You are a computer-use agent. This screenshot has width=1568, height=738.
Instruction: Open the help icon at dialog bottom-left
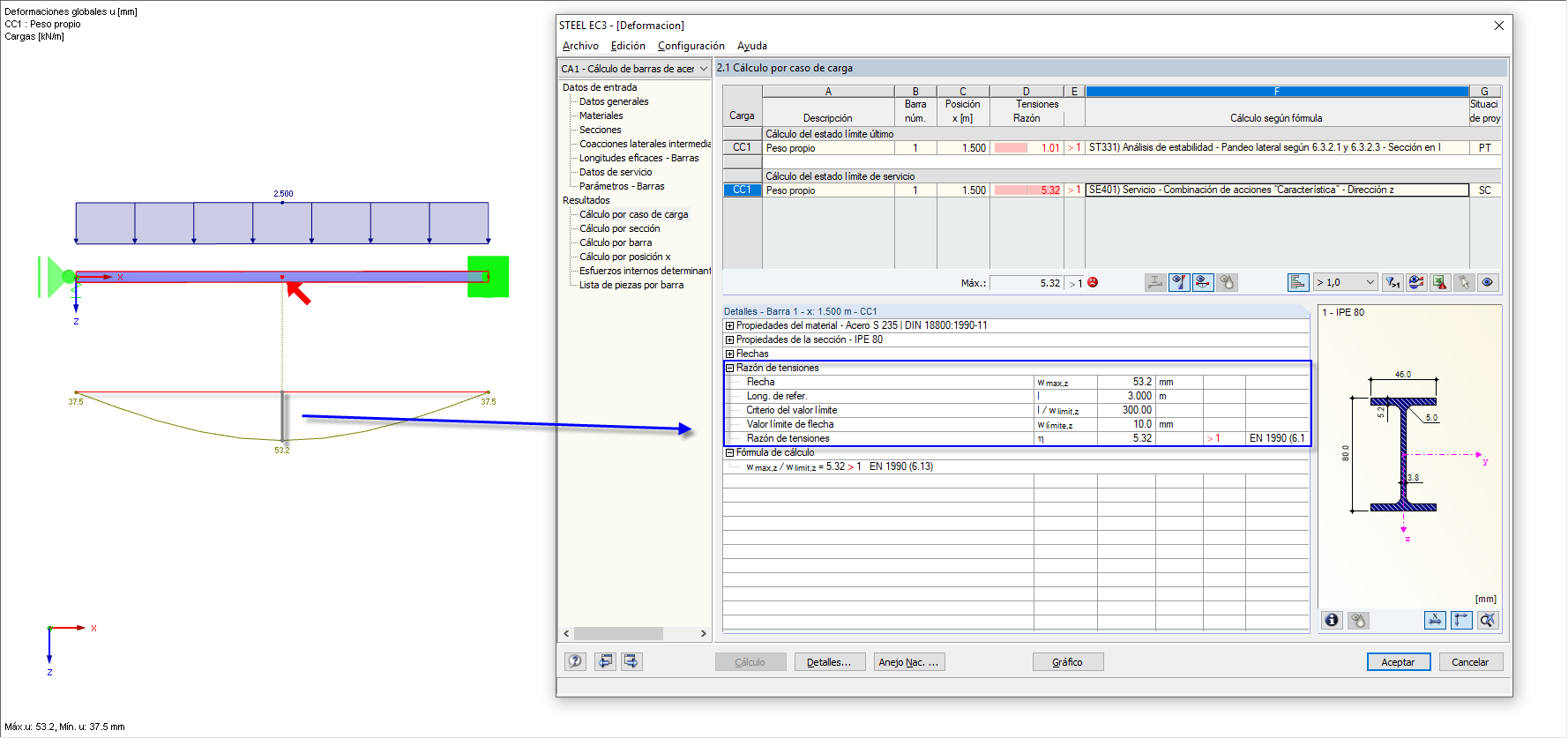[575, 661]
